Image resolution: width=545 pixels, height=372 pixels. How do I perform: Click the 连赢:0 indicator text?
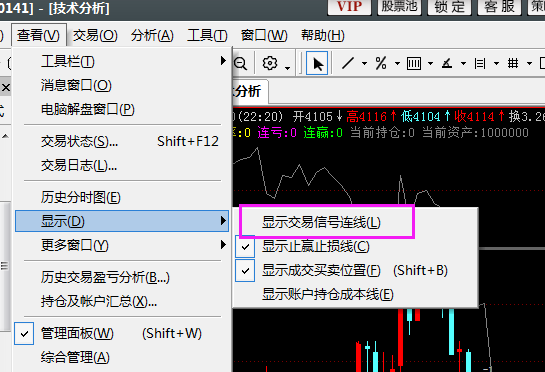pyautogui.click(x=323, y=133)
